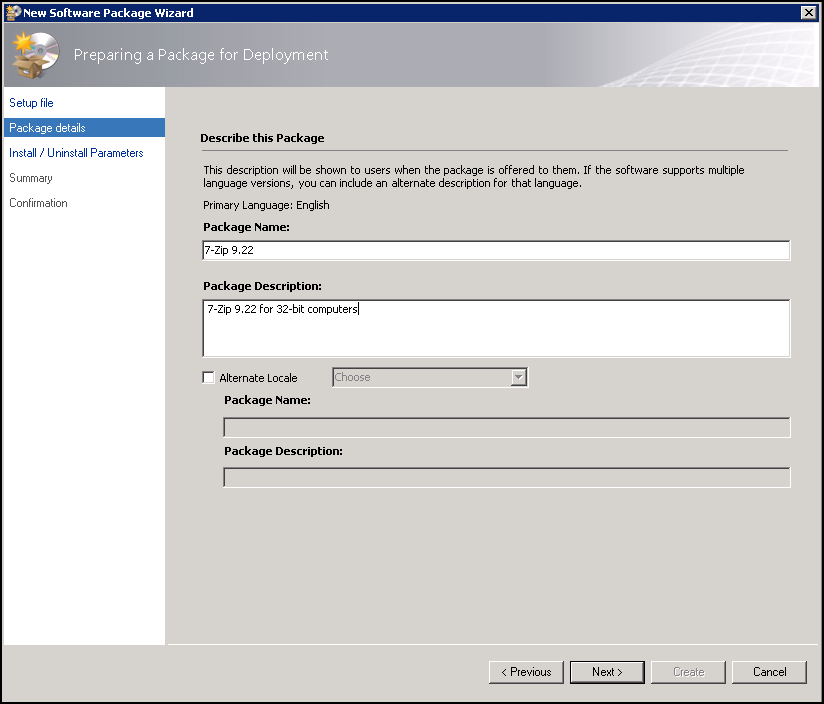The image size is (824, 704).
Task: Select the Package details step in the sidebar
Action: (x=47, y=128)
